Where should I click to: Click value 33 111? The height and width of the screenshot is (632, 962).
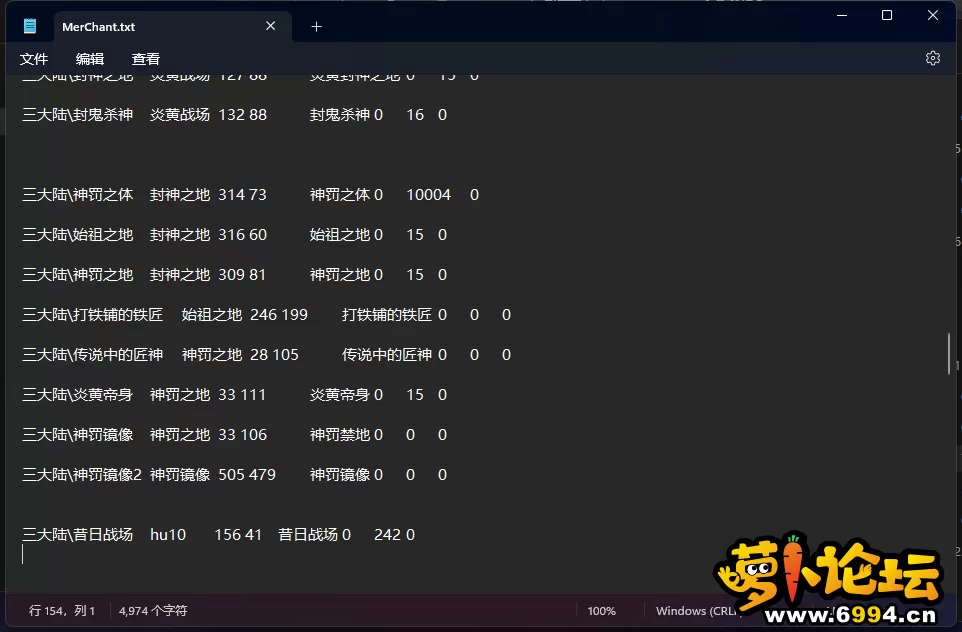(242, 395)
